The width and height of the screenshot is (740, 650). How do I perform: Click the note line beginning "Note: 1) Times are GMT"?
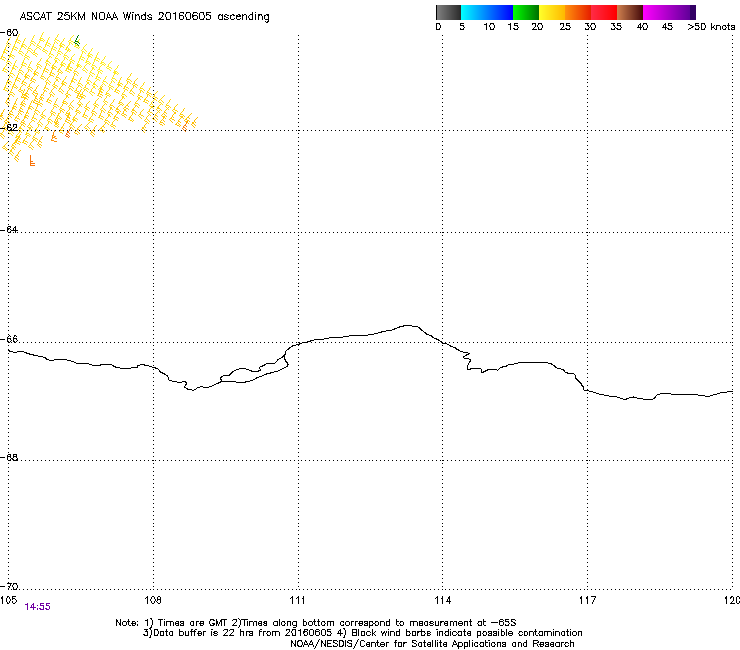[316, 623]
